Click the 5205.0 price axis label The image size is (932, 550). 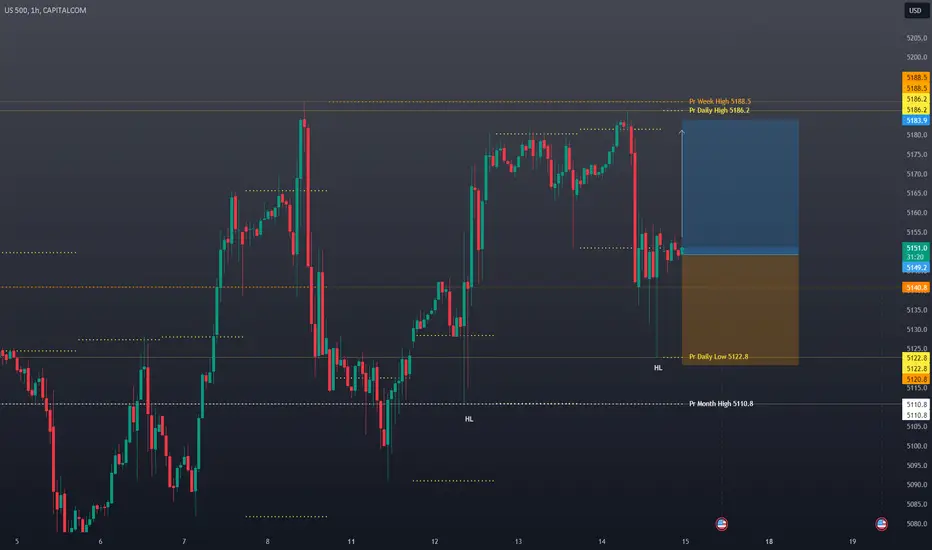917,38
